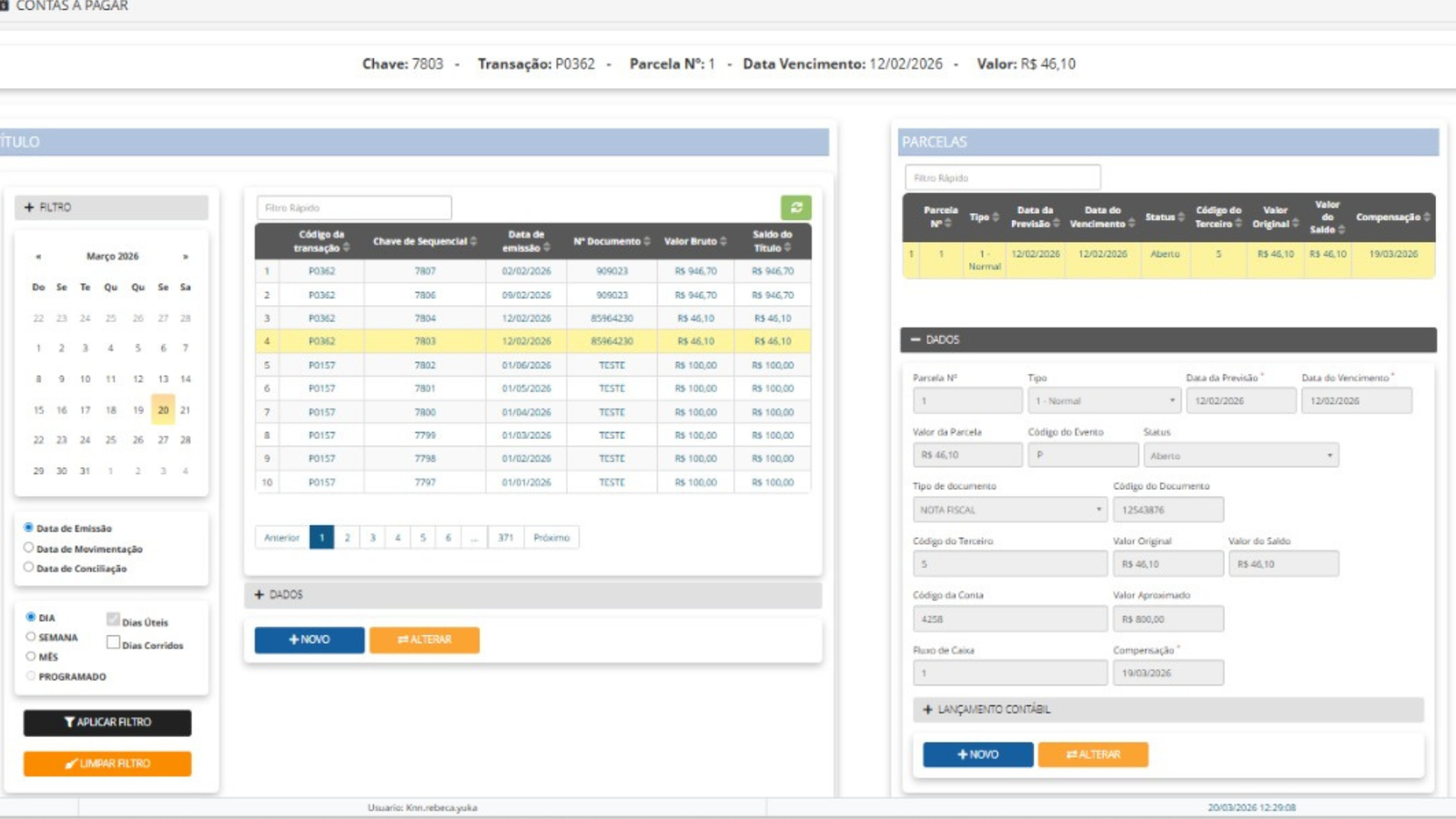Go to page 2 of results
Image resolution: width=1456 pixels, height=819 pixels.
pyautogui.click(x=347, y=538)
